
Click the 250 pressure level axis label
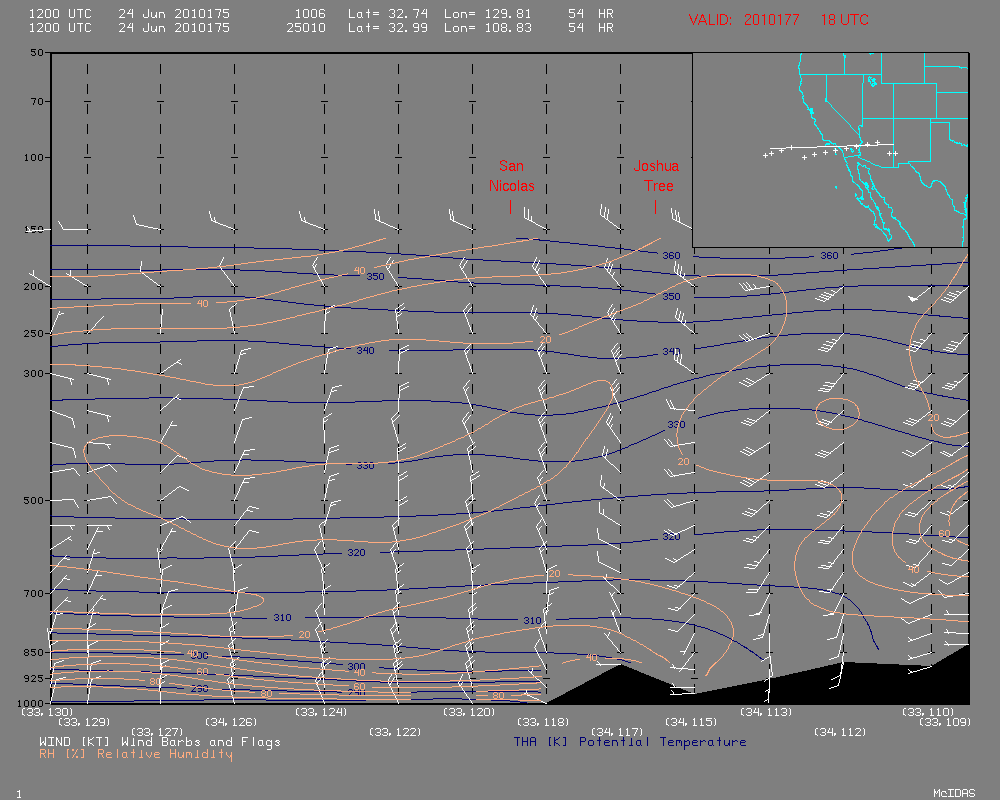point(34,333)
